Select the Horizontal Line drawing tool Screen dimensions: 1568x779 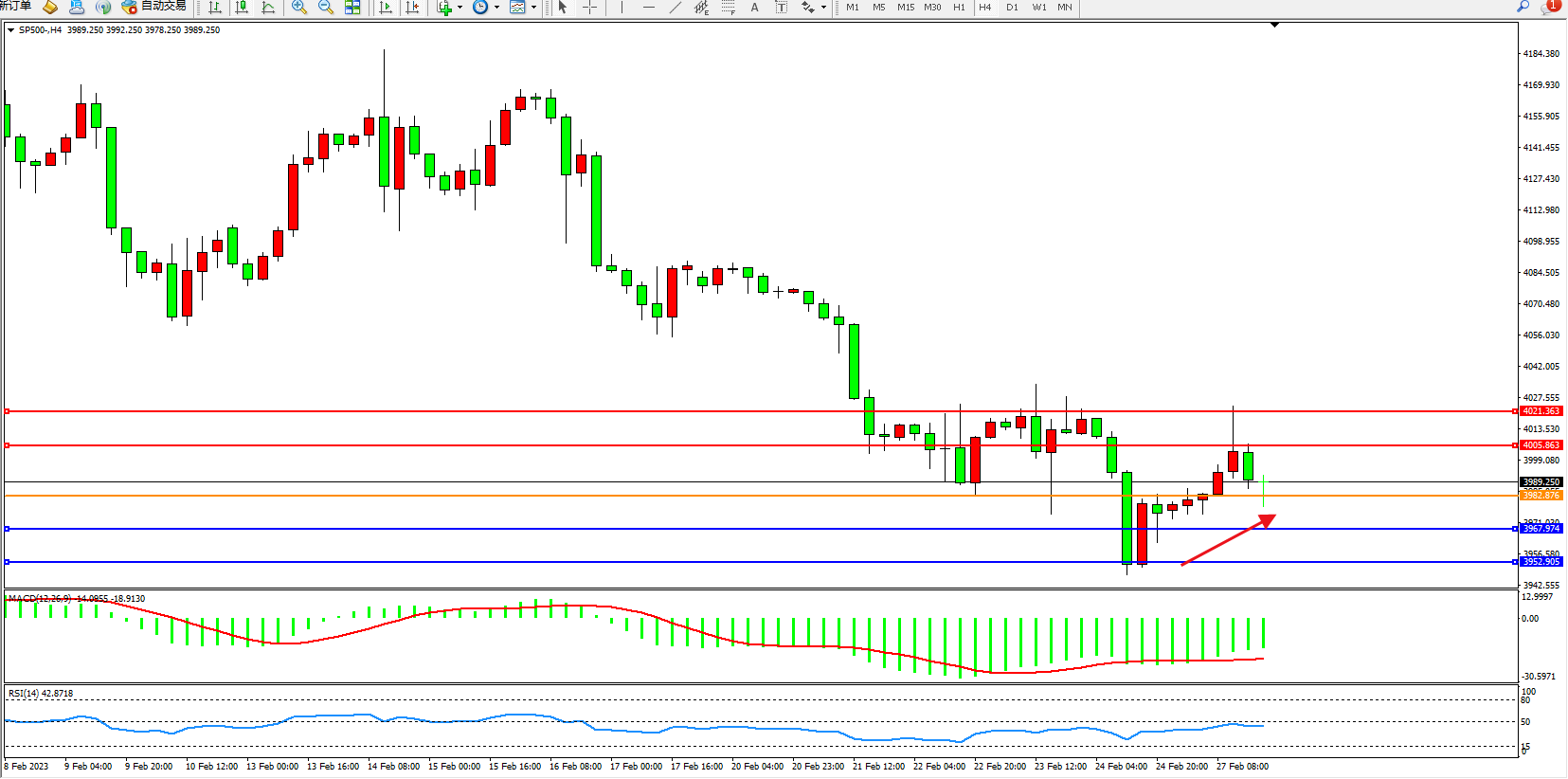(648, 8)
